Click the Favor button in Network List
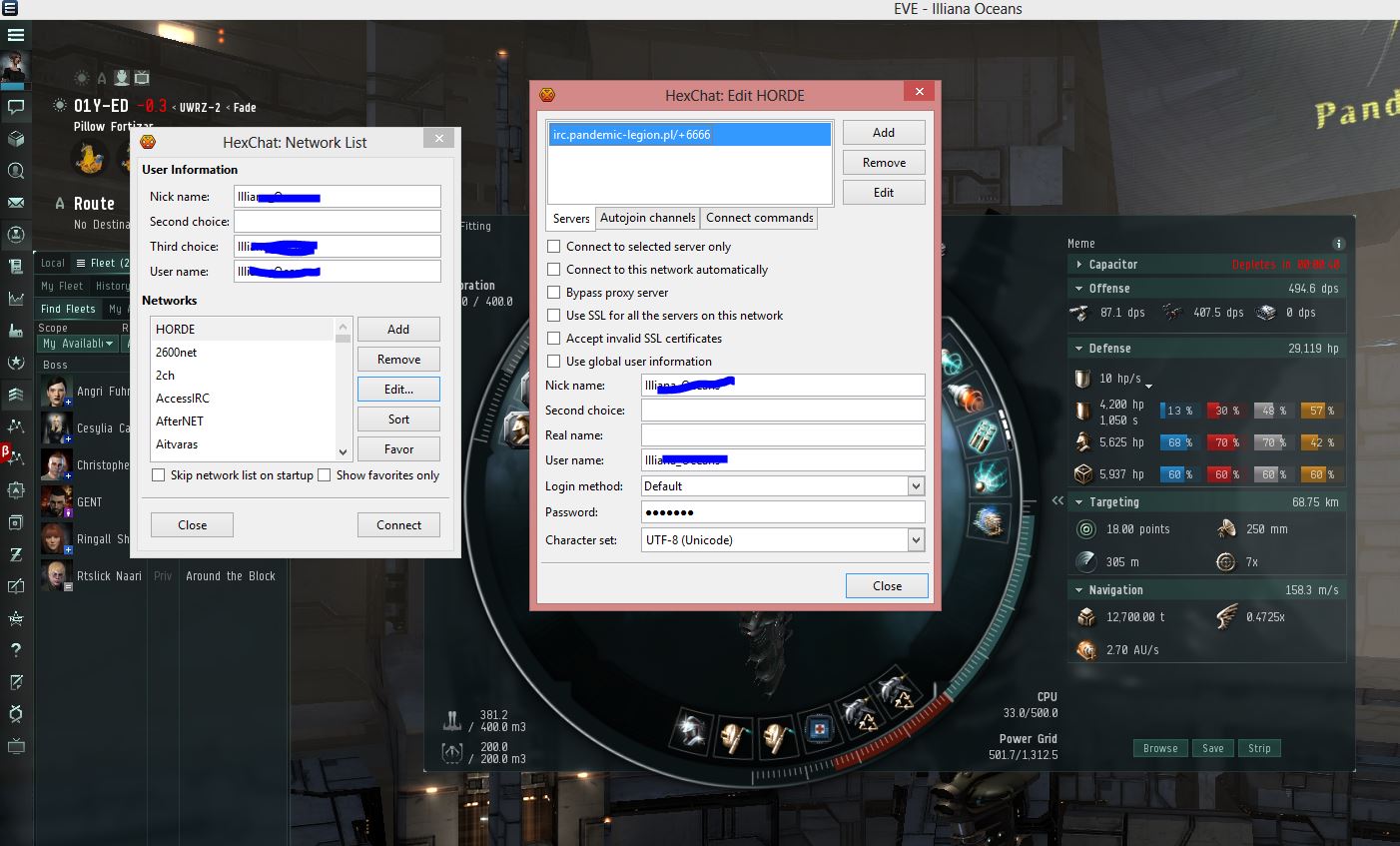Screen dimensions: 1400x846 [x=398, y=449]
